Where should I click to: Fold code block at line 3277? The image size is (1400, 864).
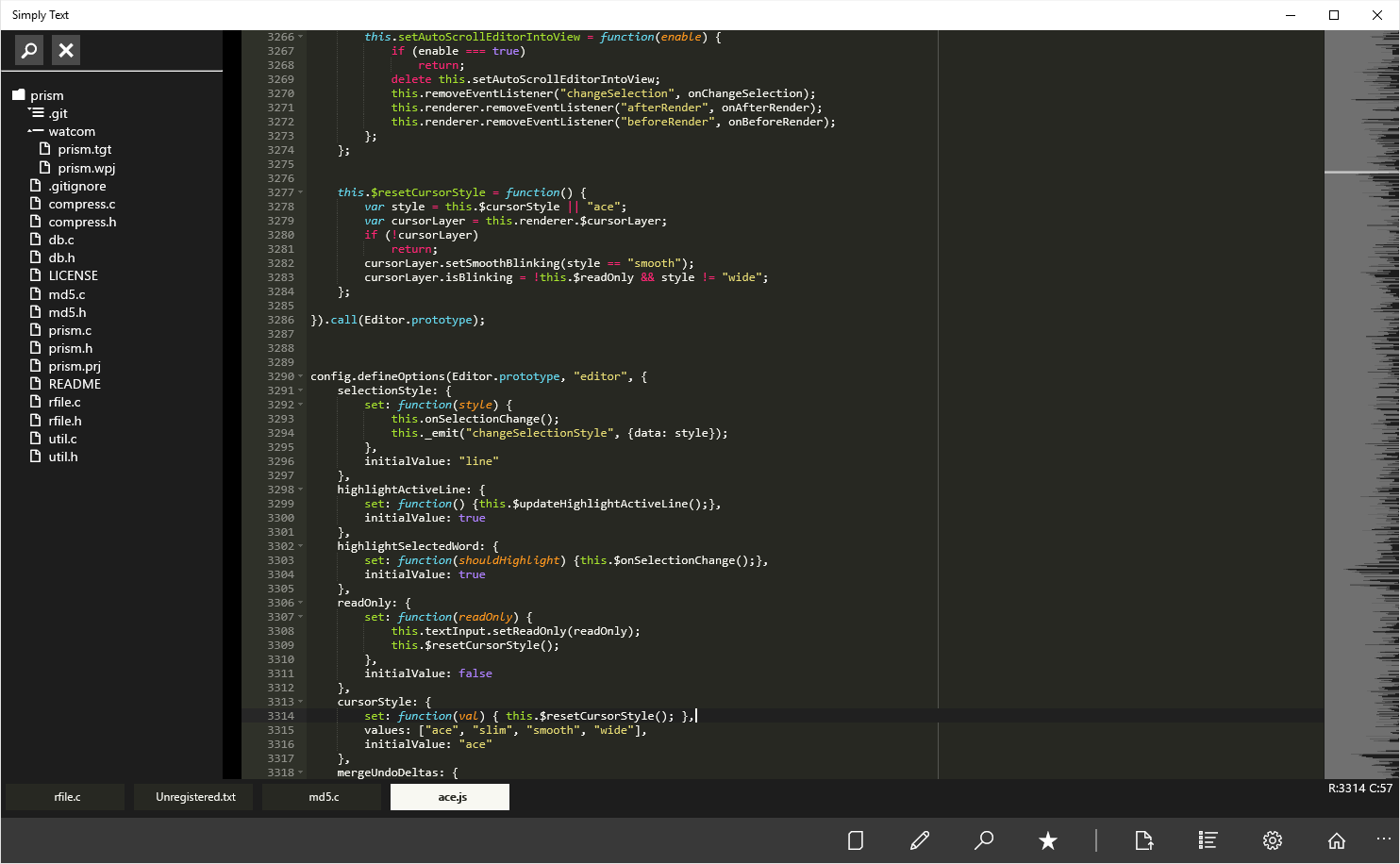tap(301, 192)
